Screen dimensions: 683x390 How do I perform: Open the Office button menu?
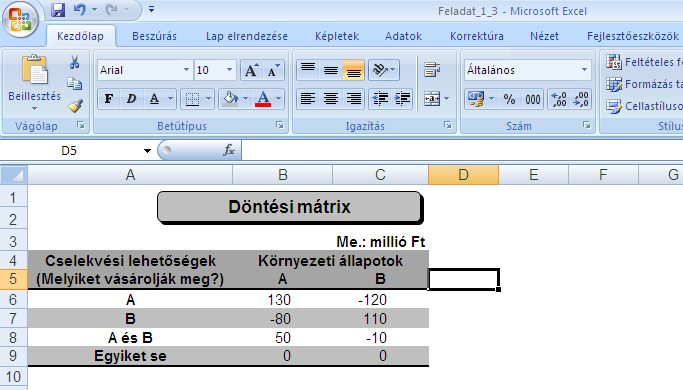tap(20, 20)
